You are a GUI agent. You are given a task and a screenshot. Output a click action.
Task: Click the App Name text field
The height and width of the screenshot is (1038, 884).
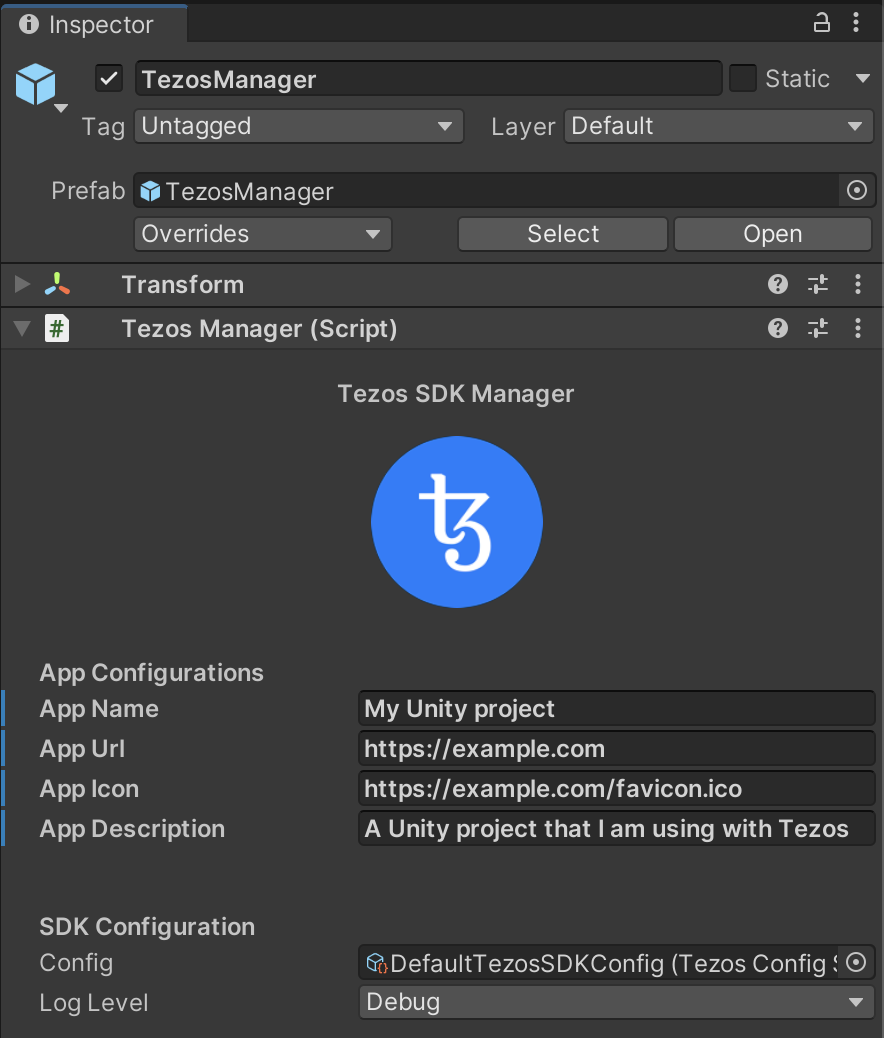pyautogui.click(x=616, y=709)
